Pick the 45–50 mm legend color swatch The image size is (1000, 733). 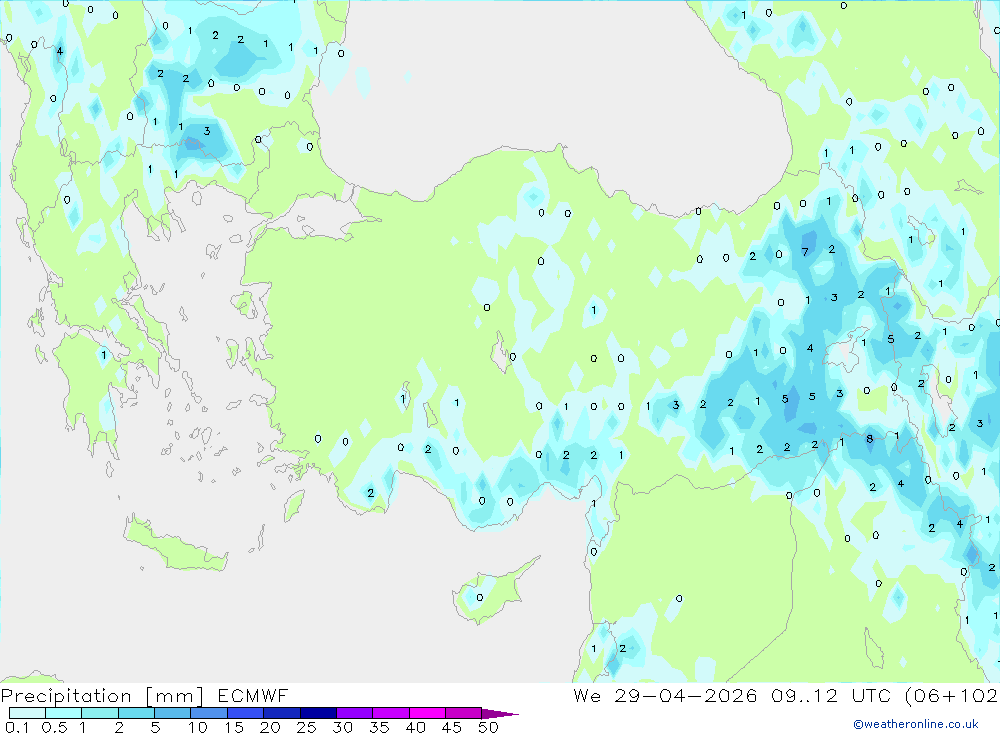(463, 713)
